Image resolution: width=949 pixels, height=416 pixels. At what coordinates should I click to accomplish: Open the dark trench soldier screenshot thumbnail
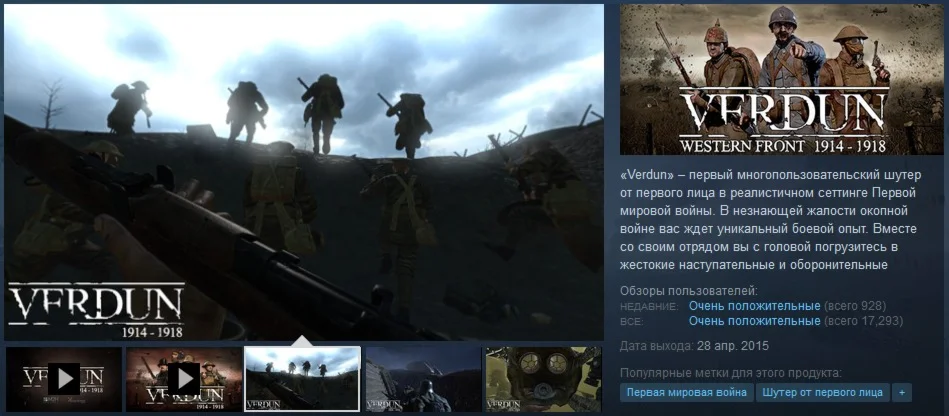(424, 379)
